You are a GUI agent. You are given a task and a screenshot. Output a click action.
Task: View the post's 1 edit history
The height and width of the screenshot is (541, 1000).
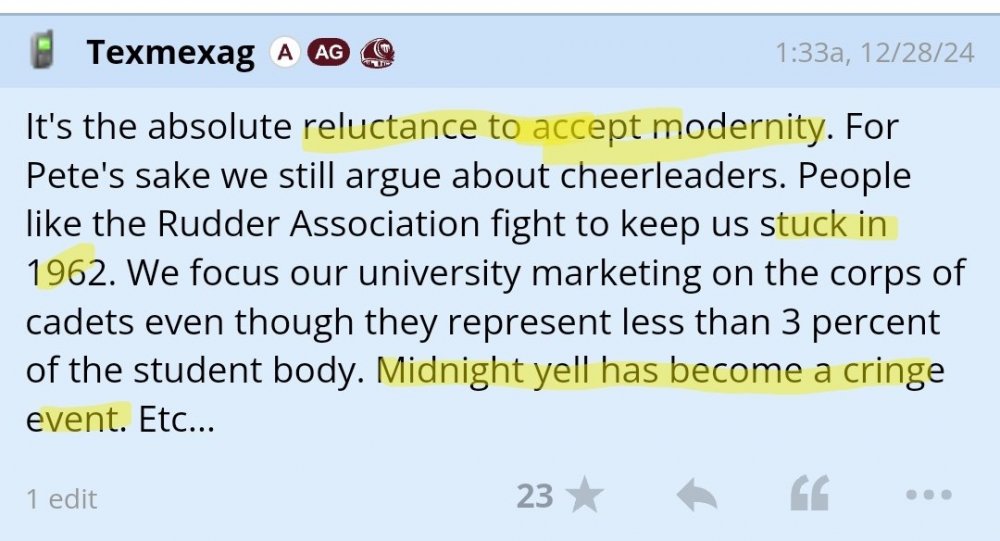coord(62,498)
